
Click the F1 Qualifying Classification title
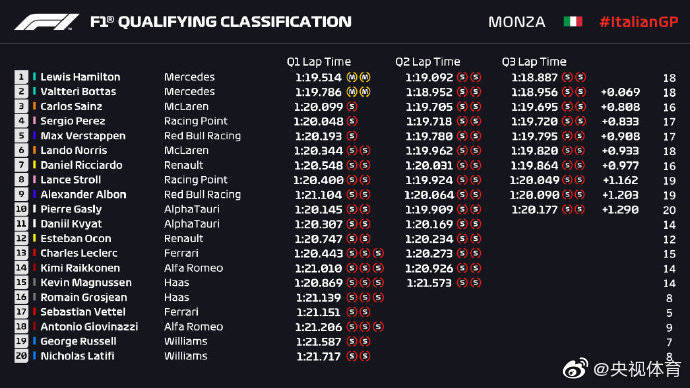[220, 22]
